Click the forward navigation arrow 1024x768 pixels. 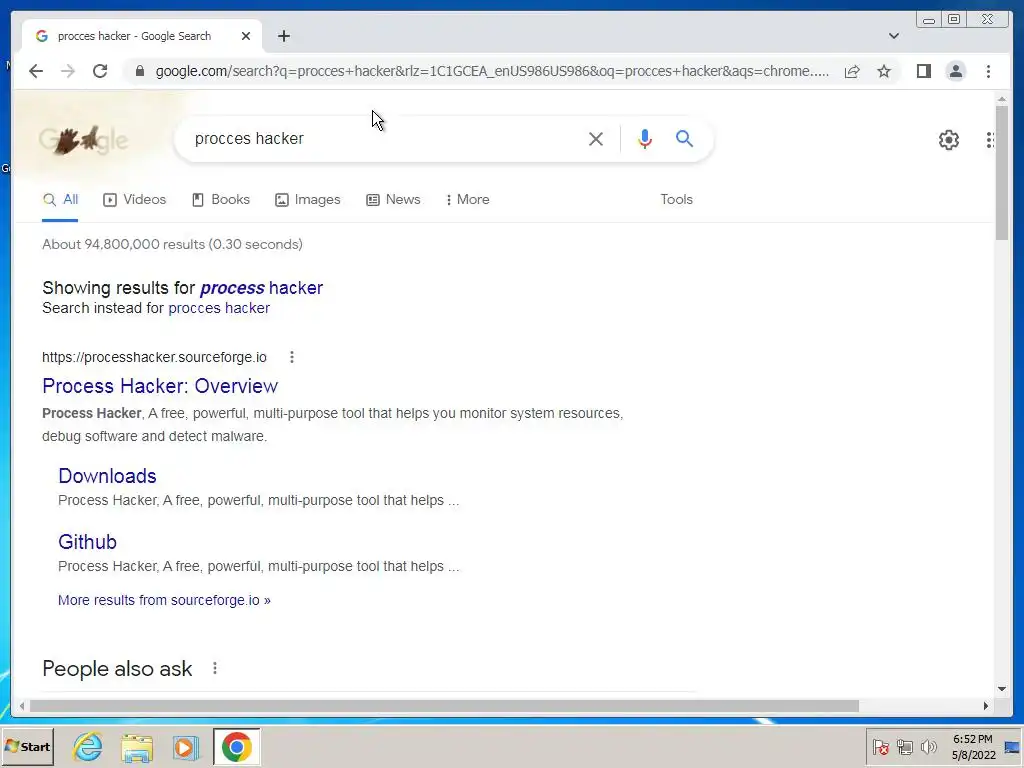(x=68, y=71)
